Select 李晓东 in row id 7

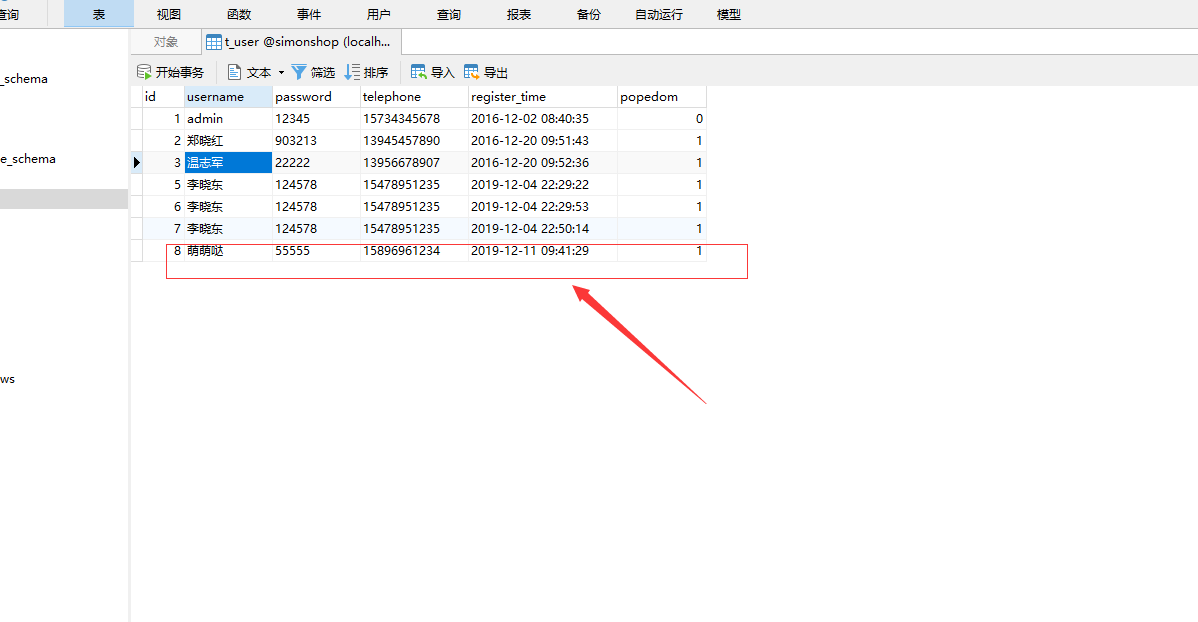[228, 228]
